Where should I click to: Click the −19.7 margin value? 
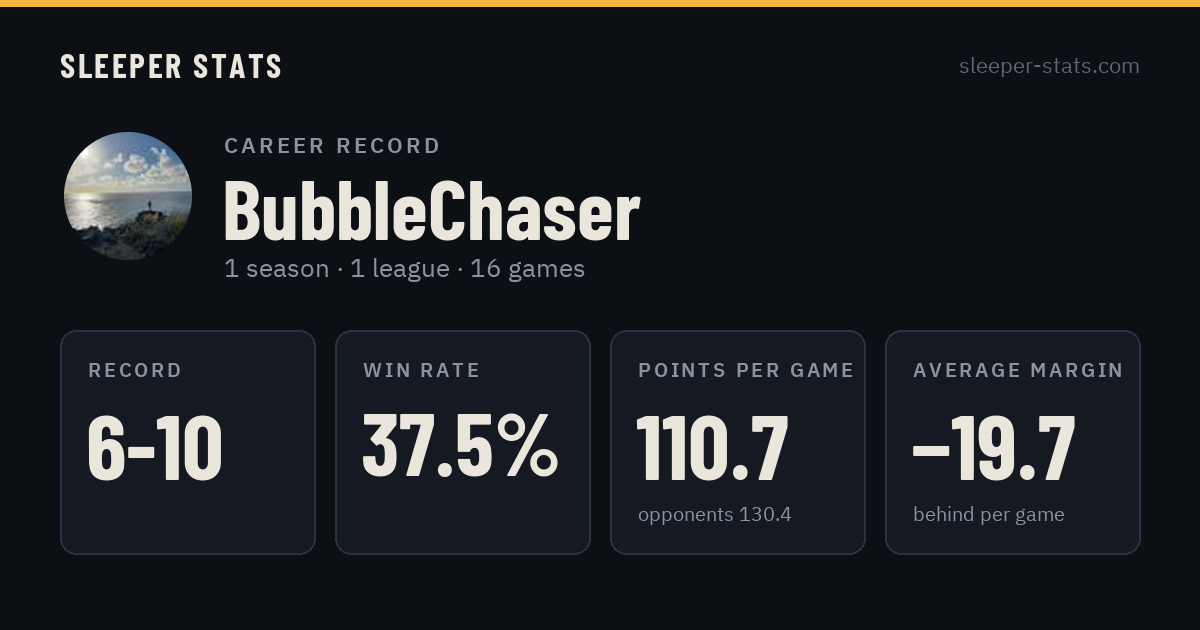[x=994, y=448]
